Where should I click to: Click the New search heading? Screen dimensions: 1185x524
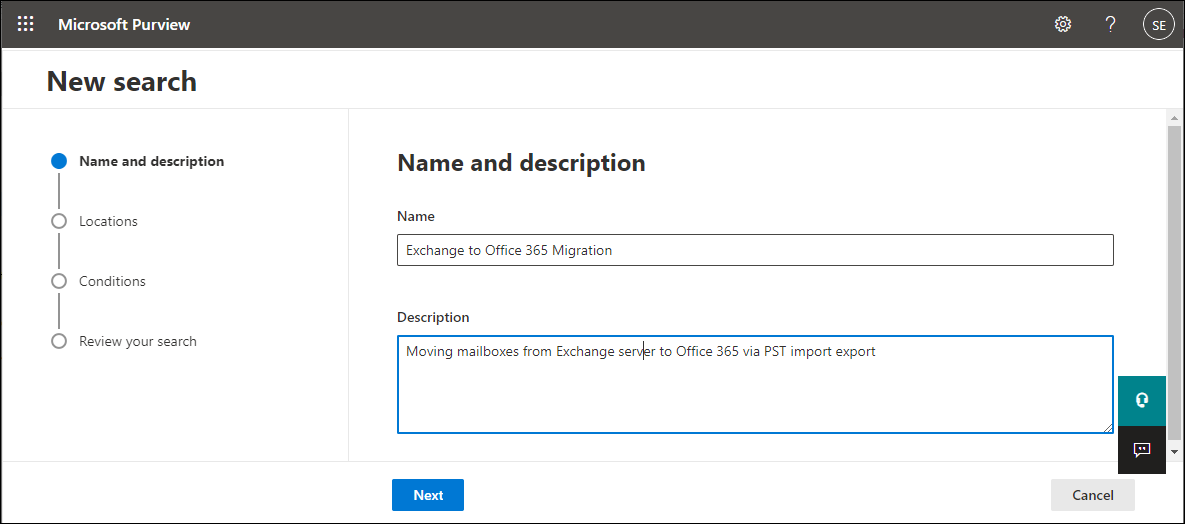coord(122,81)
